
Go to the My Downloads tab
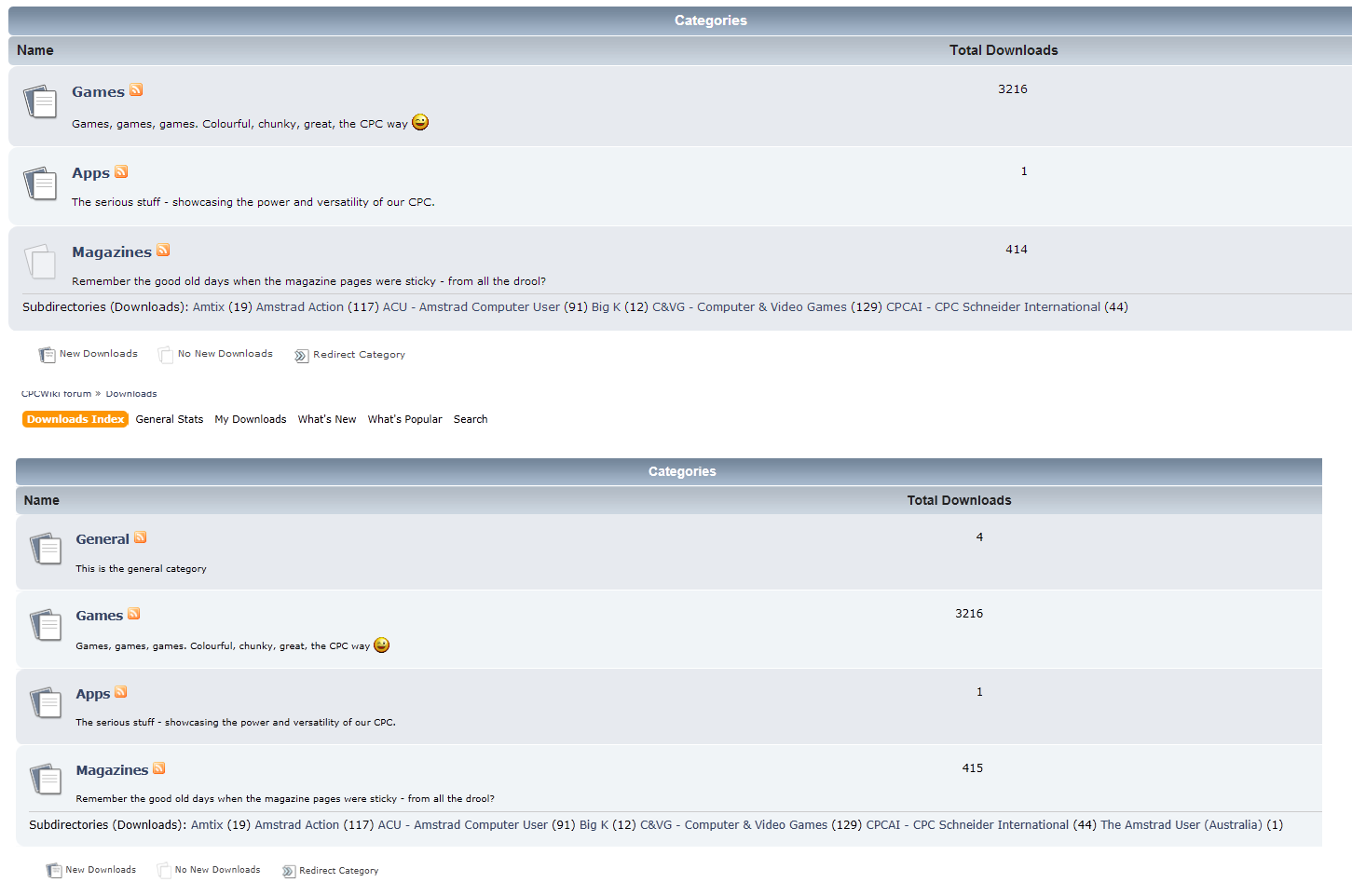point(251,419)
